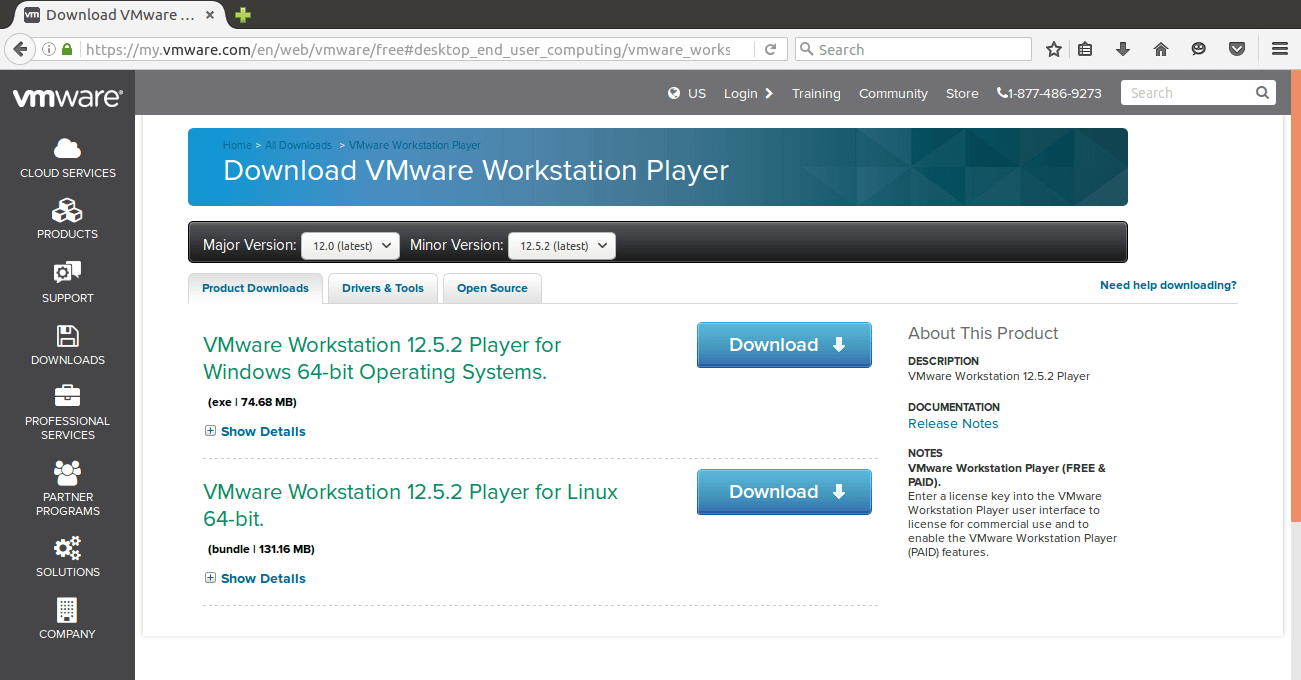This screenshot has width=1301, height=680.
Task: Bookmark this page with the star icon
Action: coord(1053,49)
